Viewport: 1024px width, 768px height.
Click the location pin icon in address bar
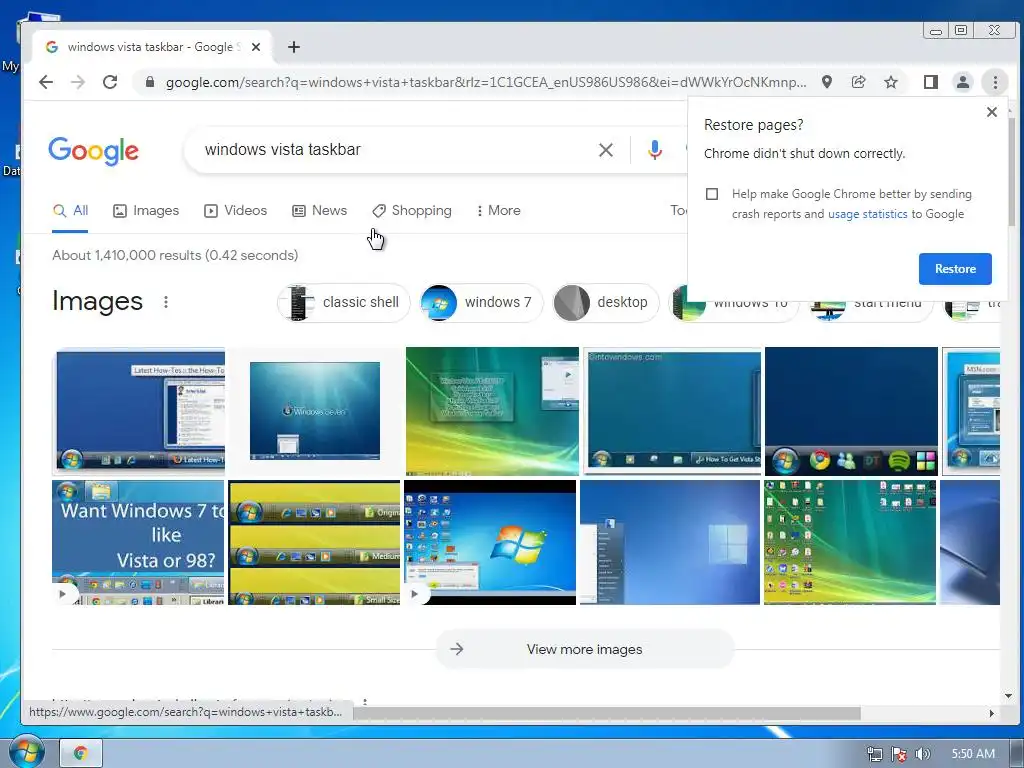pyautogui.click(x=827, y=82)
